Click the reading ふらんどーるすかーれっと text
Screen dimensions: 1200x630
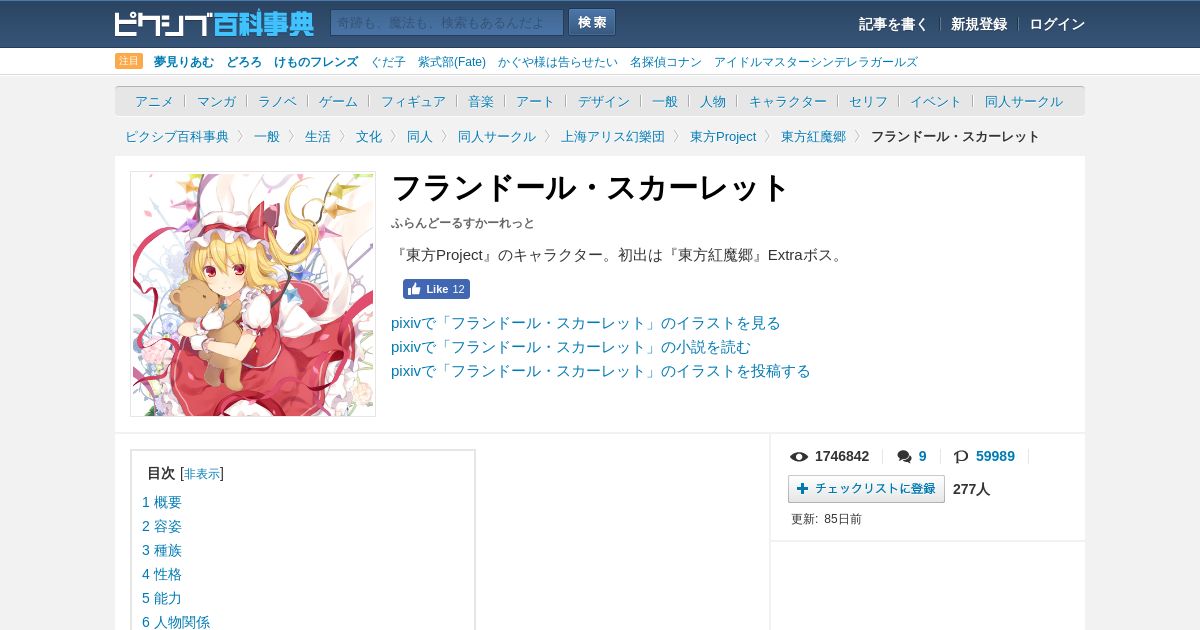coord(463,223)
